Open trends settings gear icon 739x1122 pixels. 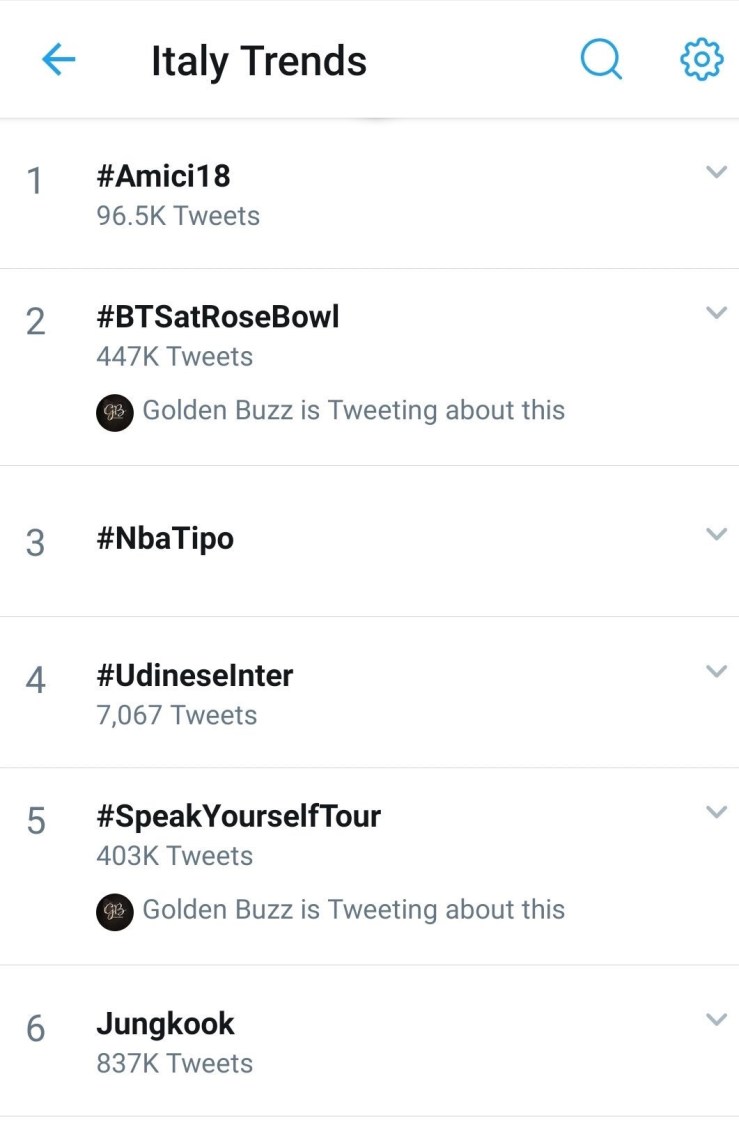[701, 61]
